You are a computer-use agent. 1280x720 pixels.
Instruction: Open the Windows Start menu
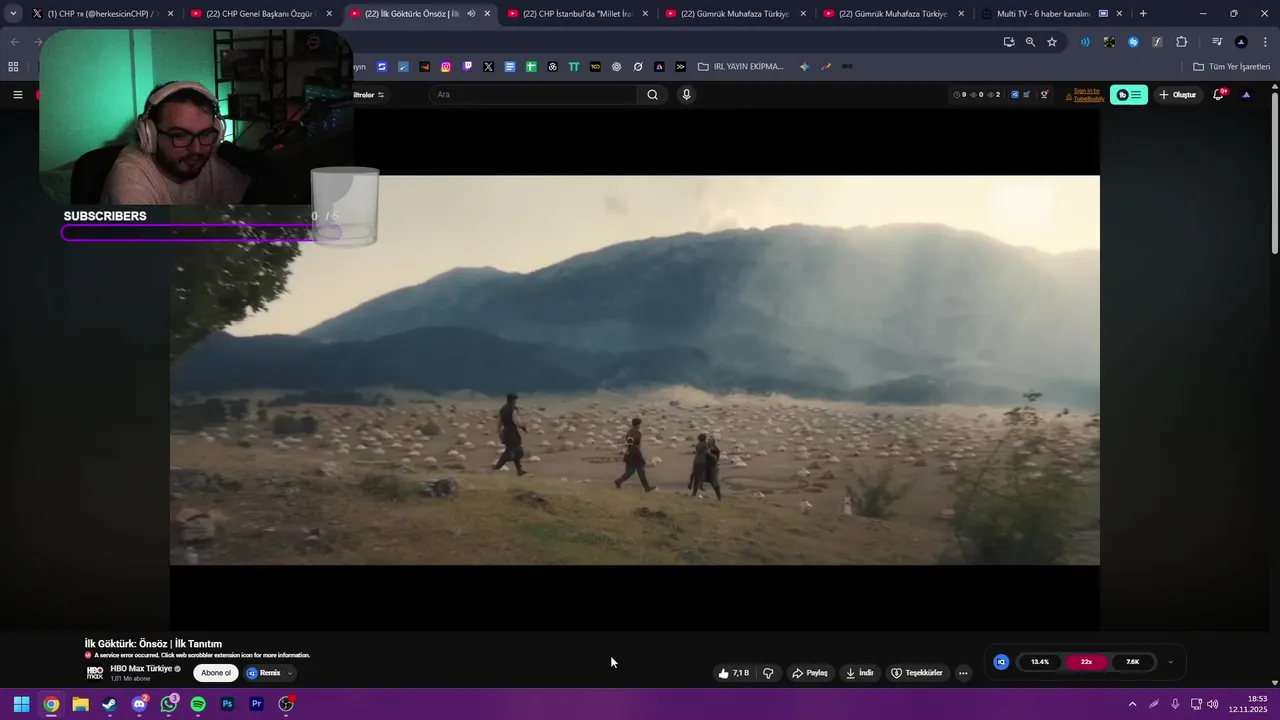(21, 704)
